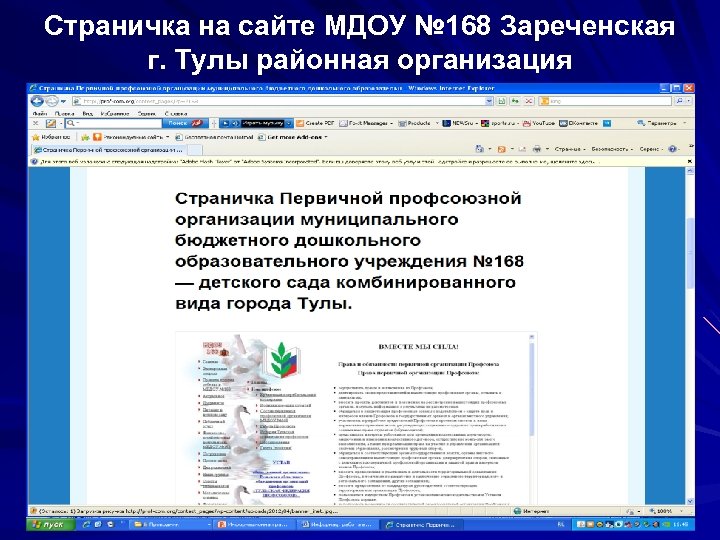Open the ВКонтакте toolbar link
Screen dimensions: 720x540
(x=579, y=124)
